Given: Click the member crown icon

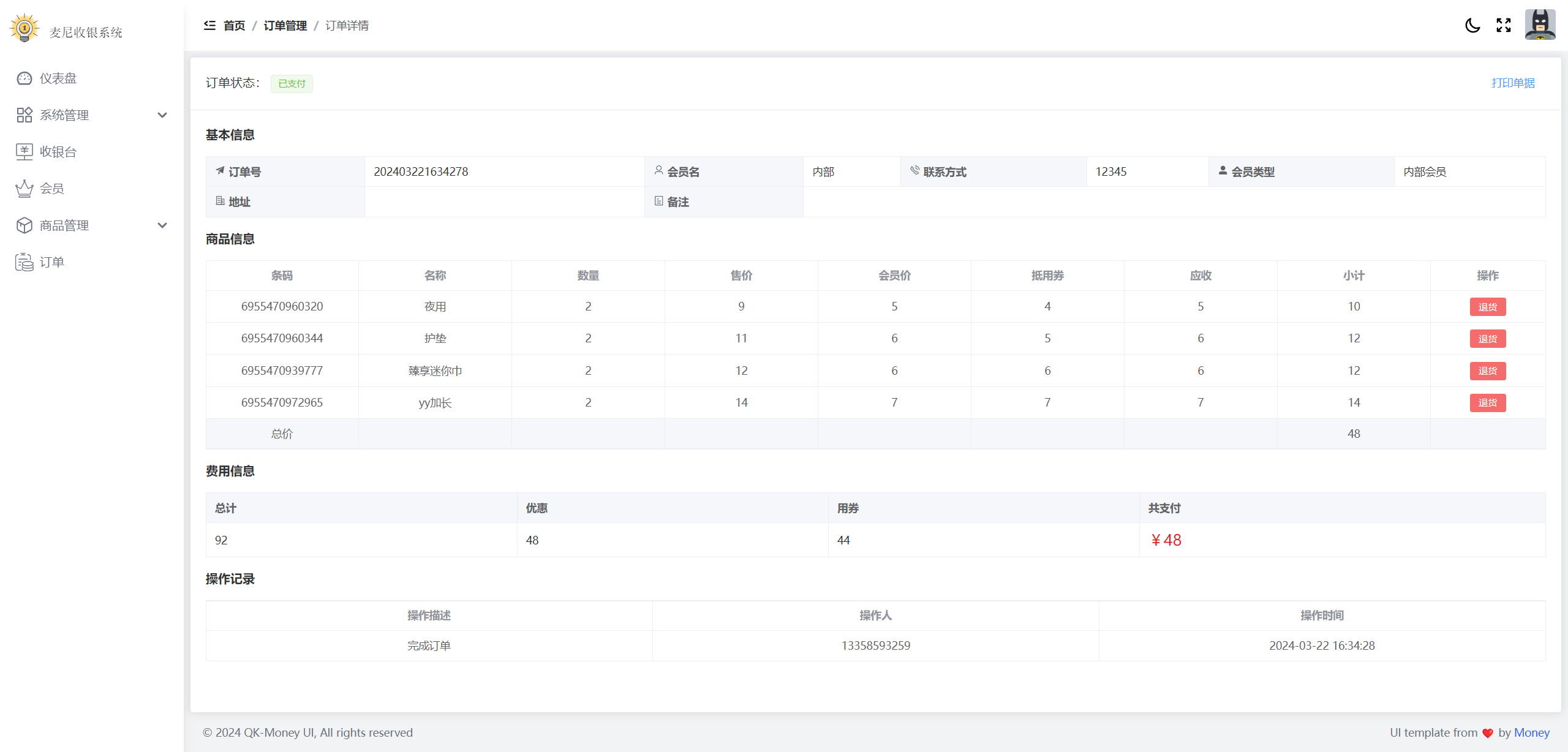Looking at the screenshot, I should pos(24,189).
